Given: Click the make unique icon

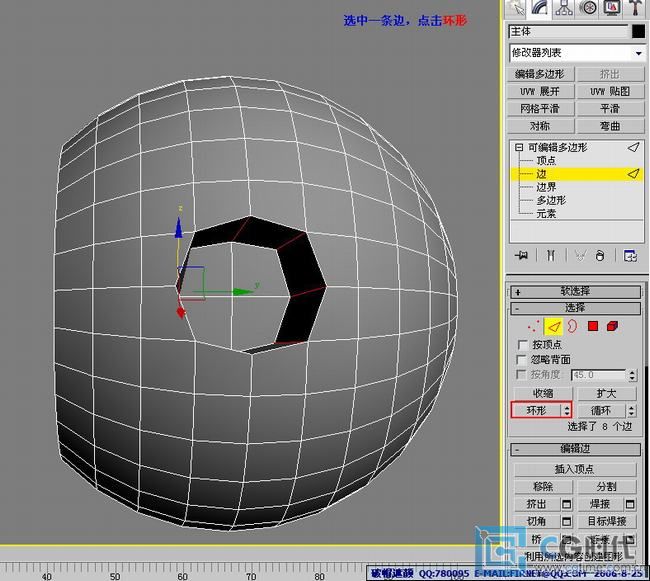Looking at the screenshot, I should coord(580,255).
